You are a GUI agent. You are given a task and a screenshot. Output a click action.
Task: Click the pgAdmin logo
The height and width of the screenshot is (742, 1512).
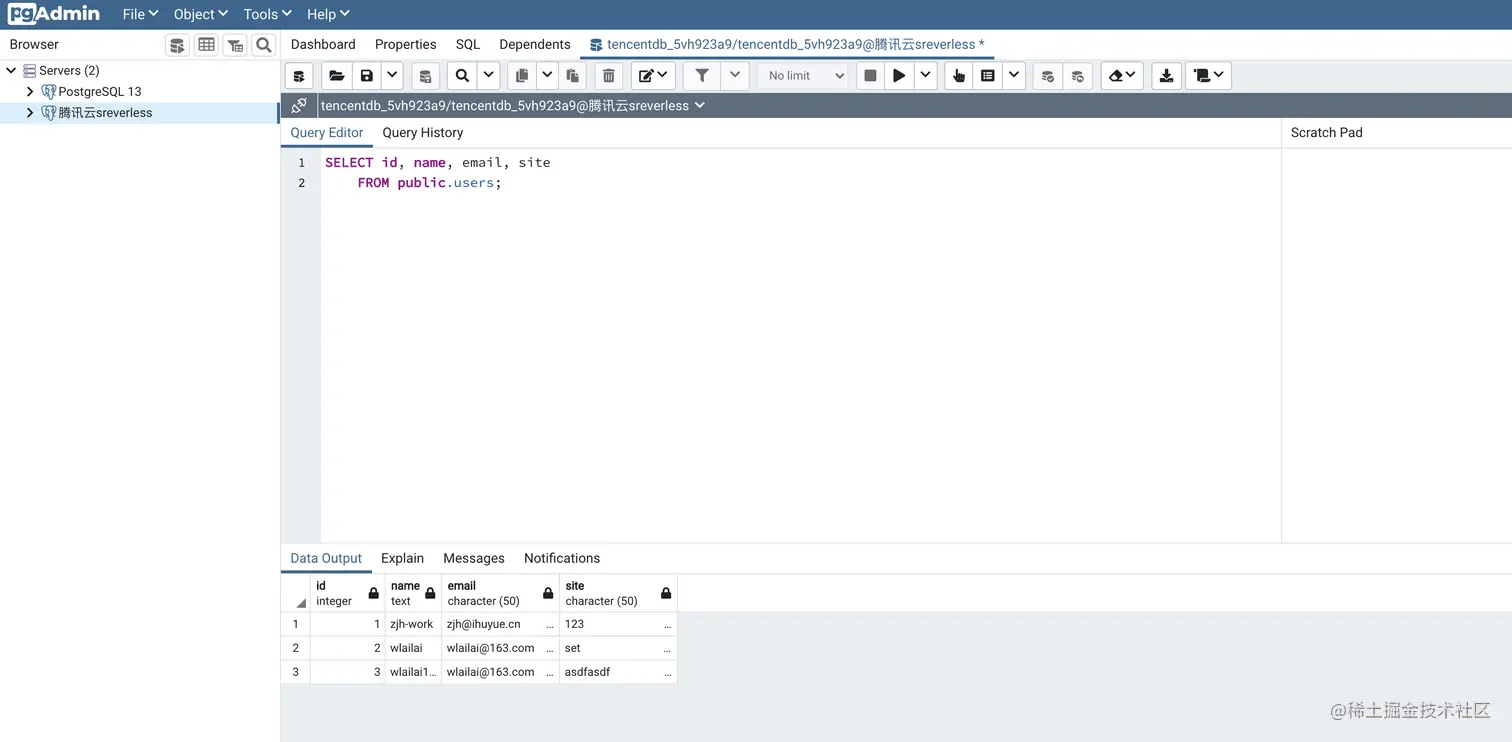(x=54, y=14)
